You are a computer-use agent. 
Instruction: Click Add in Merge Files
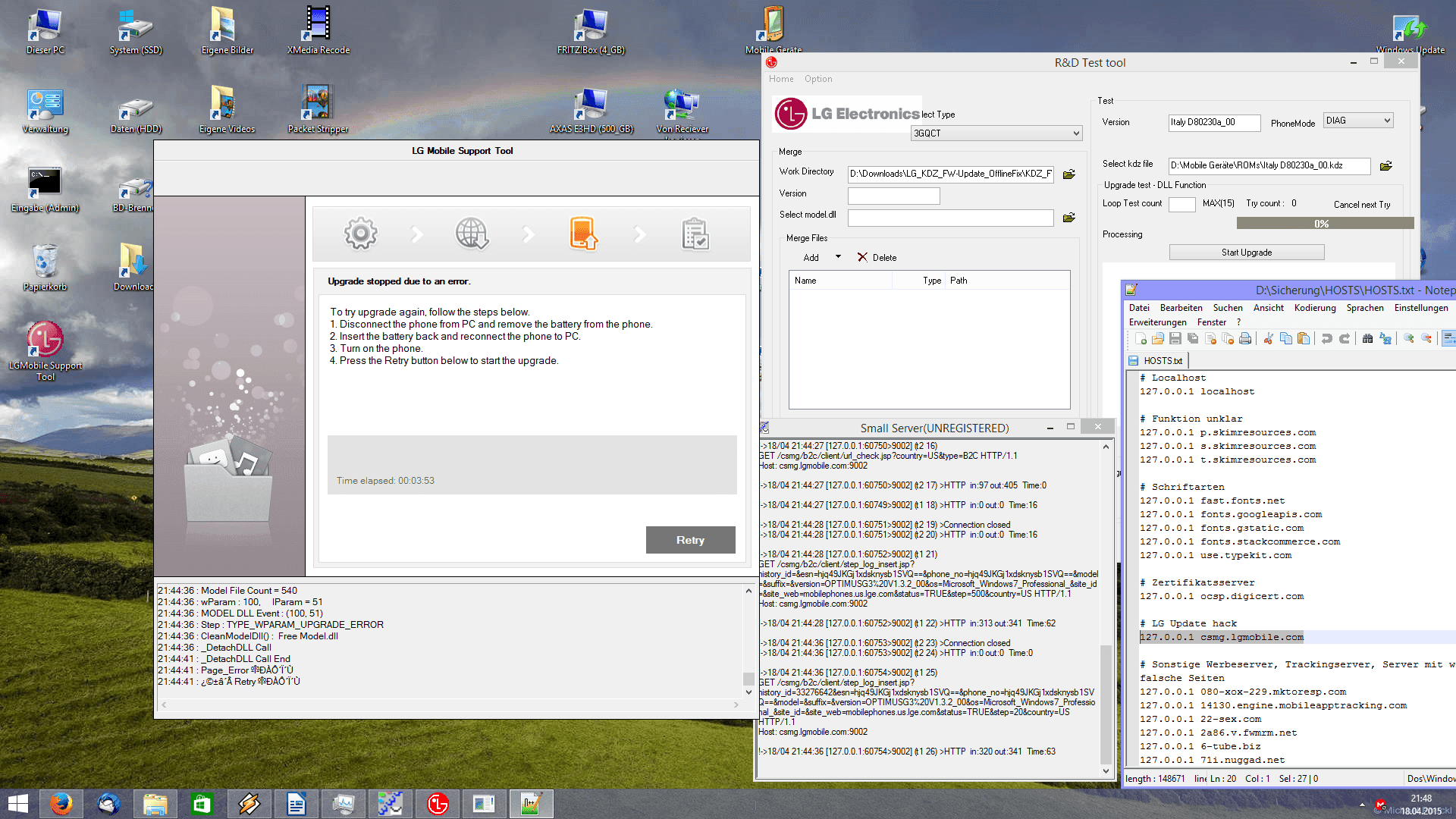click(811, 258)
